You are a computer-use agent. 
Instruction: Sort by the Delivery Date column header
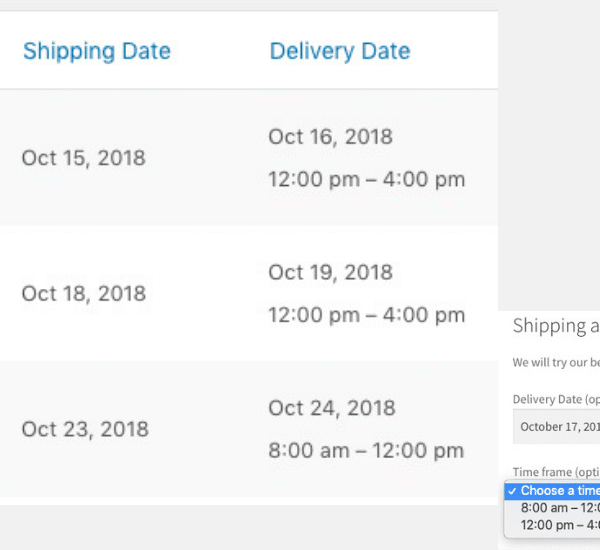340,51
